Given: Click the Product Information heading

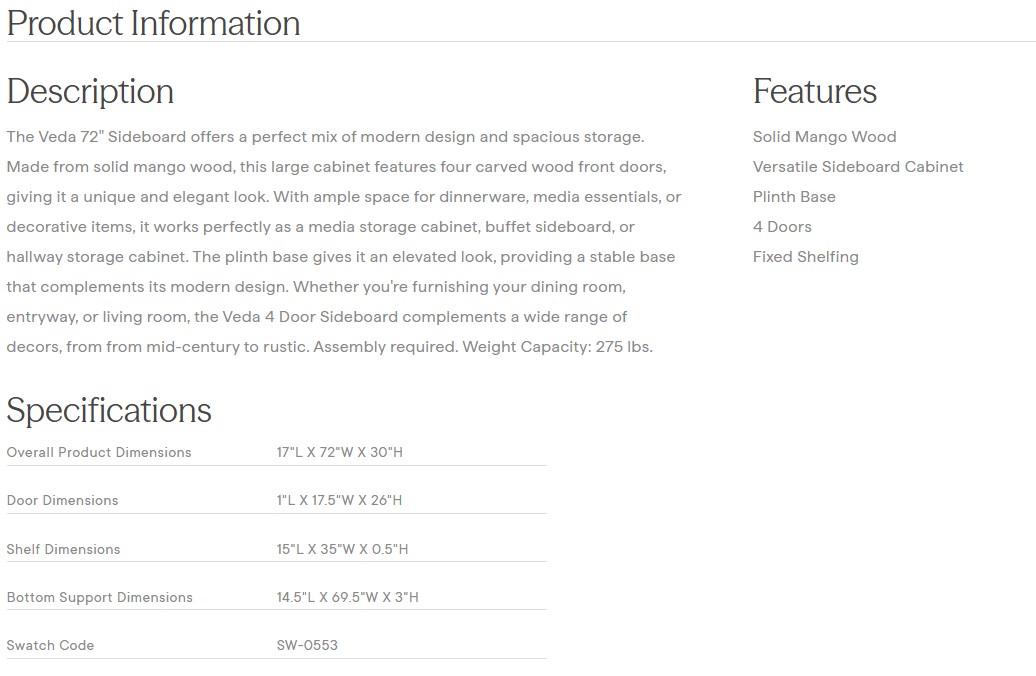Looking at the screenshot, I should [153, 23].
